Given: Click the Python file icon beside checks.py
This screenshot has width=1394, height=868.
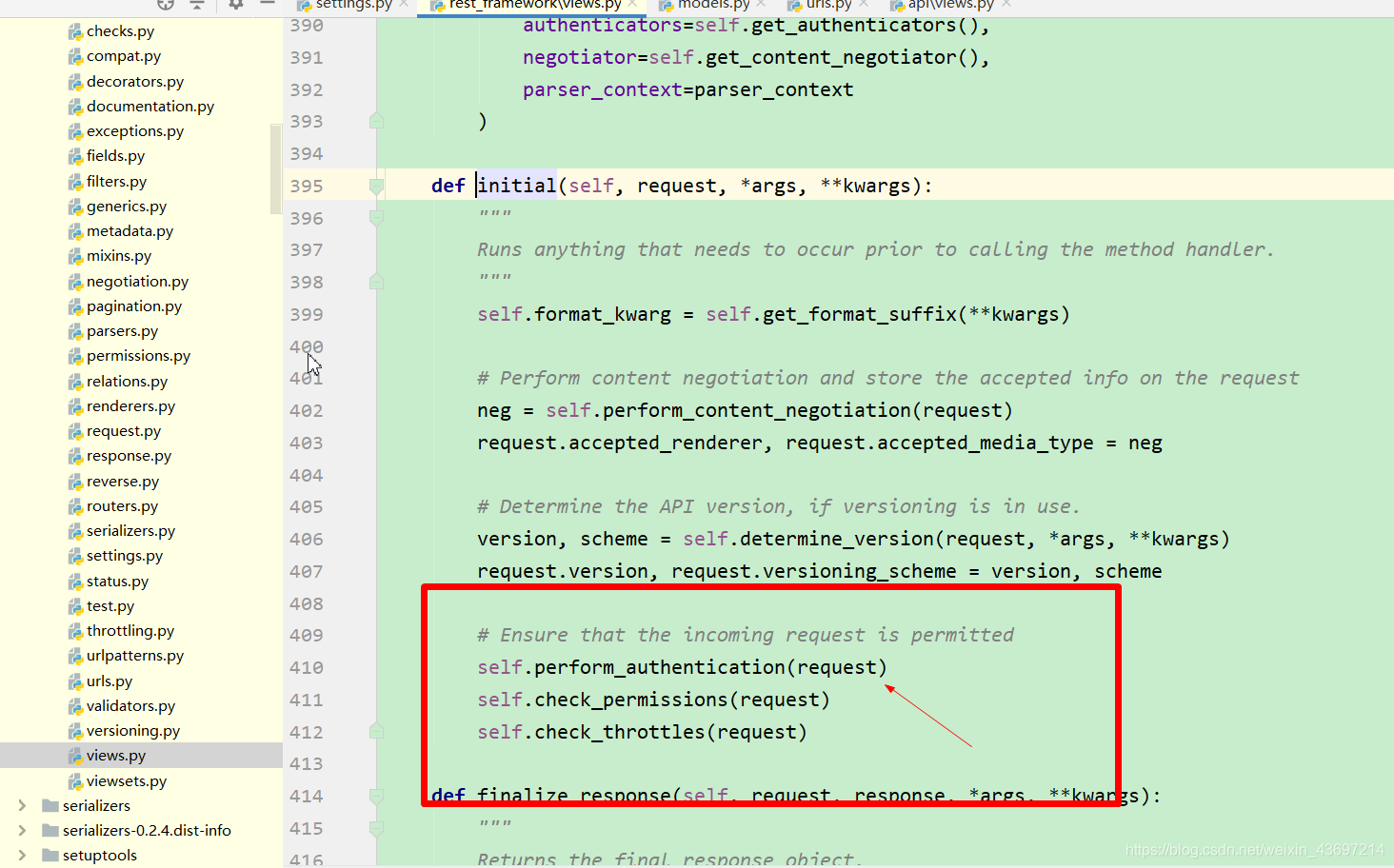Looking at the screenshot, I should (x=75, y=31).
